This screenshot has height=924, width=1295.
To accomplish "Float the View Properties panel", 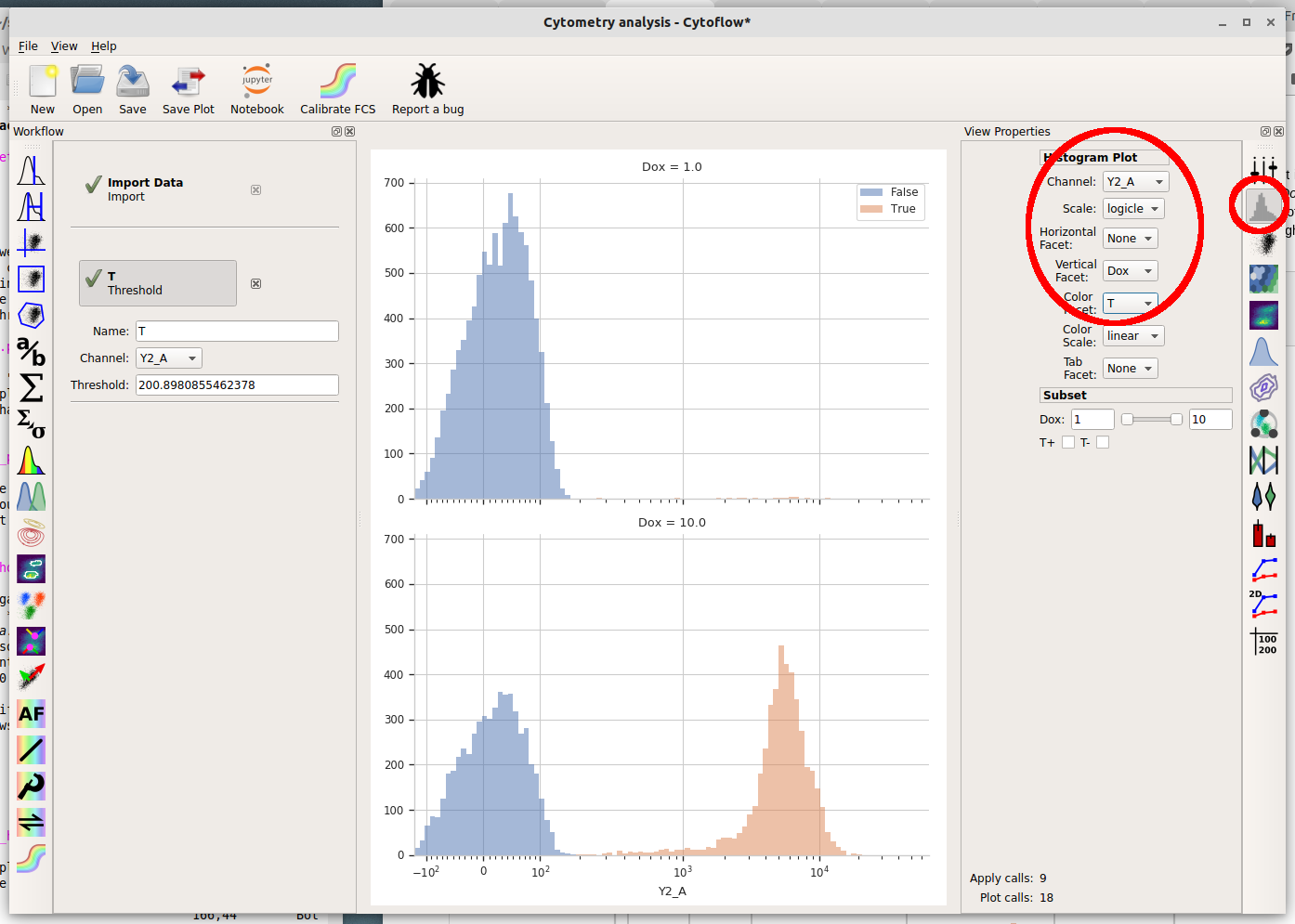I will (x=1265, y=132).
